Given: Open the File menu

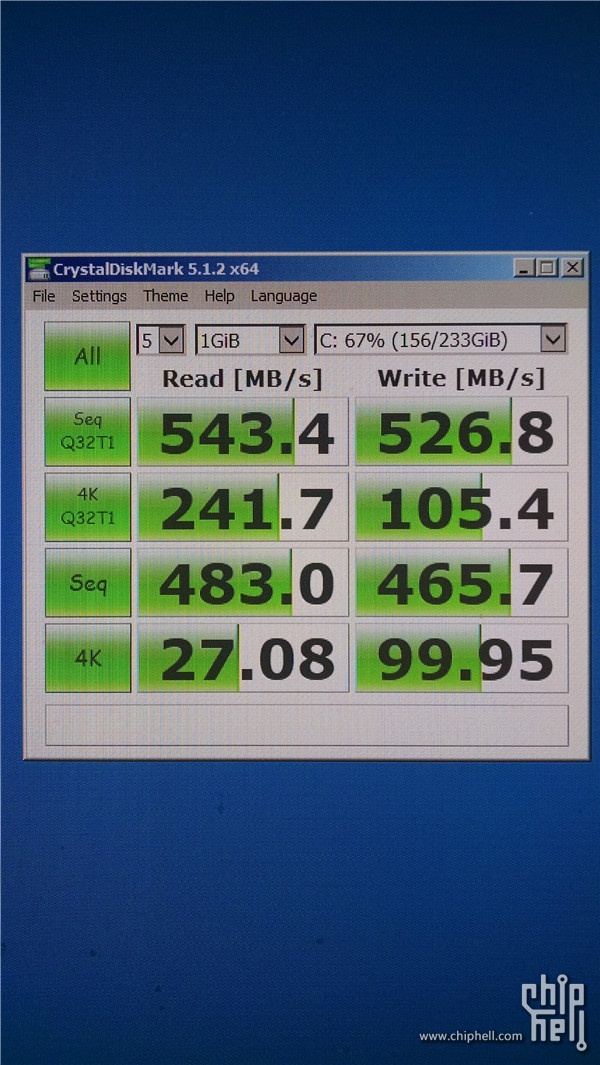Looking at the screenshot, I should pyautogui.click(x=43, y=296).
